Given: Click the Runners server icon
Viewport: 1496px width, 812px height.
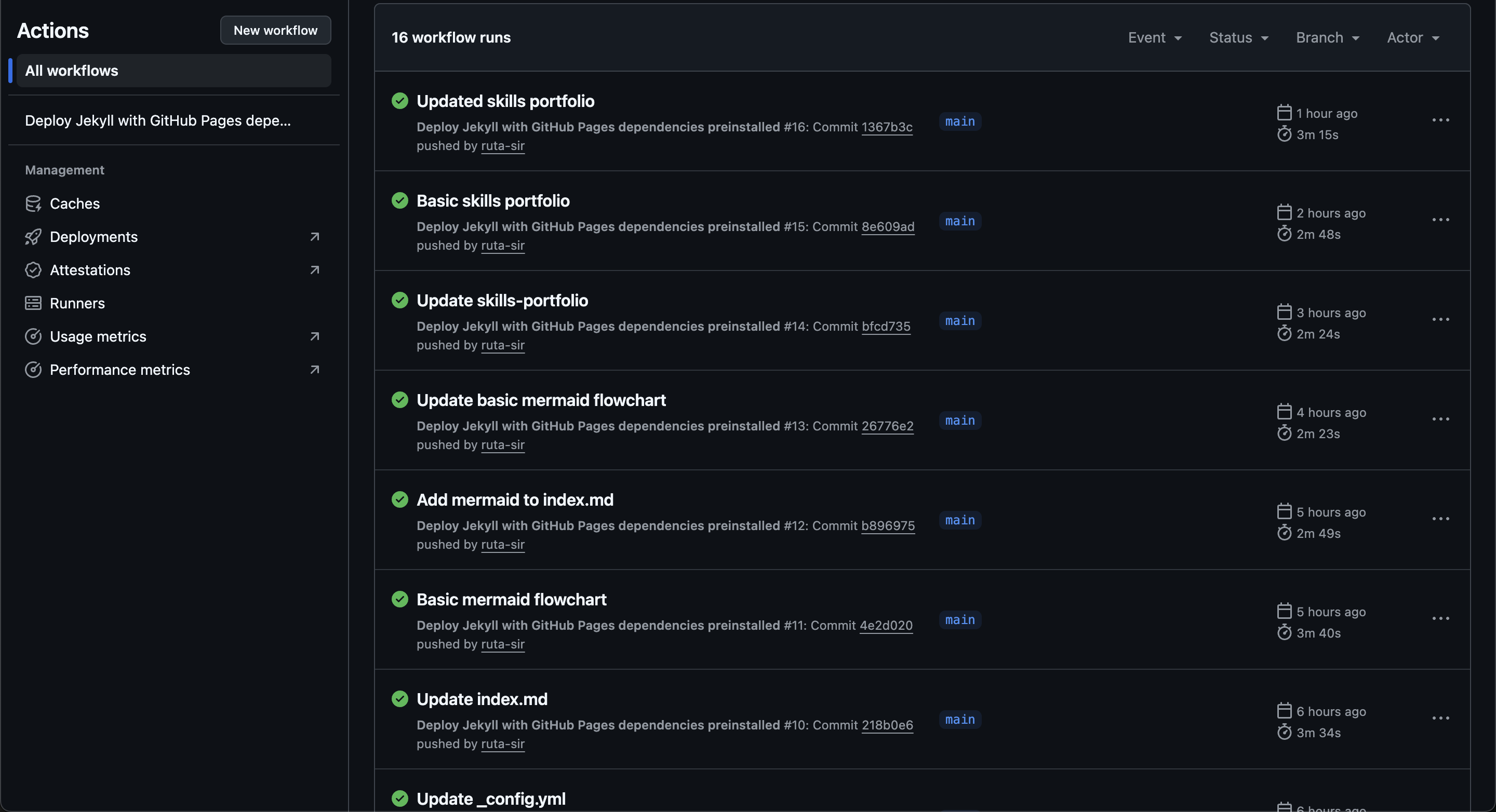Looking at the screenshot, I should coord(33,303).
